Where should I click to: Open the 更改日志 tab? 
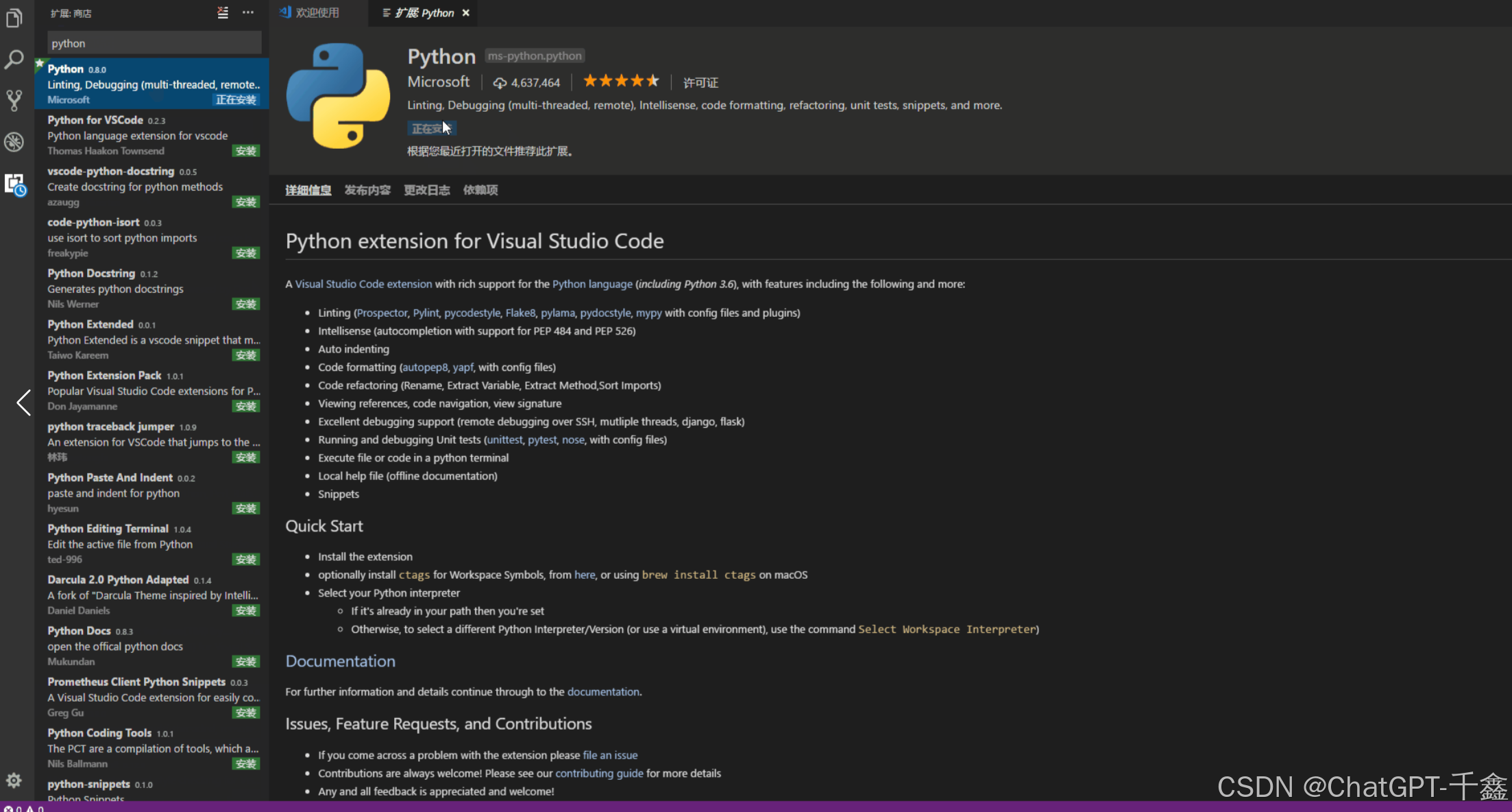tap(427, 190)
